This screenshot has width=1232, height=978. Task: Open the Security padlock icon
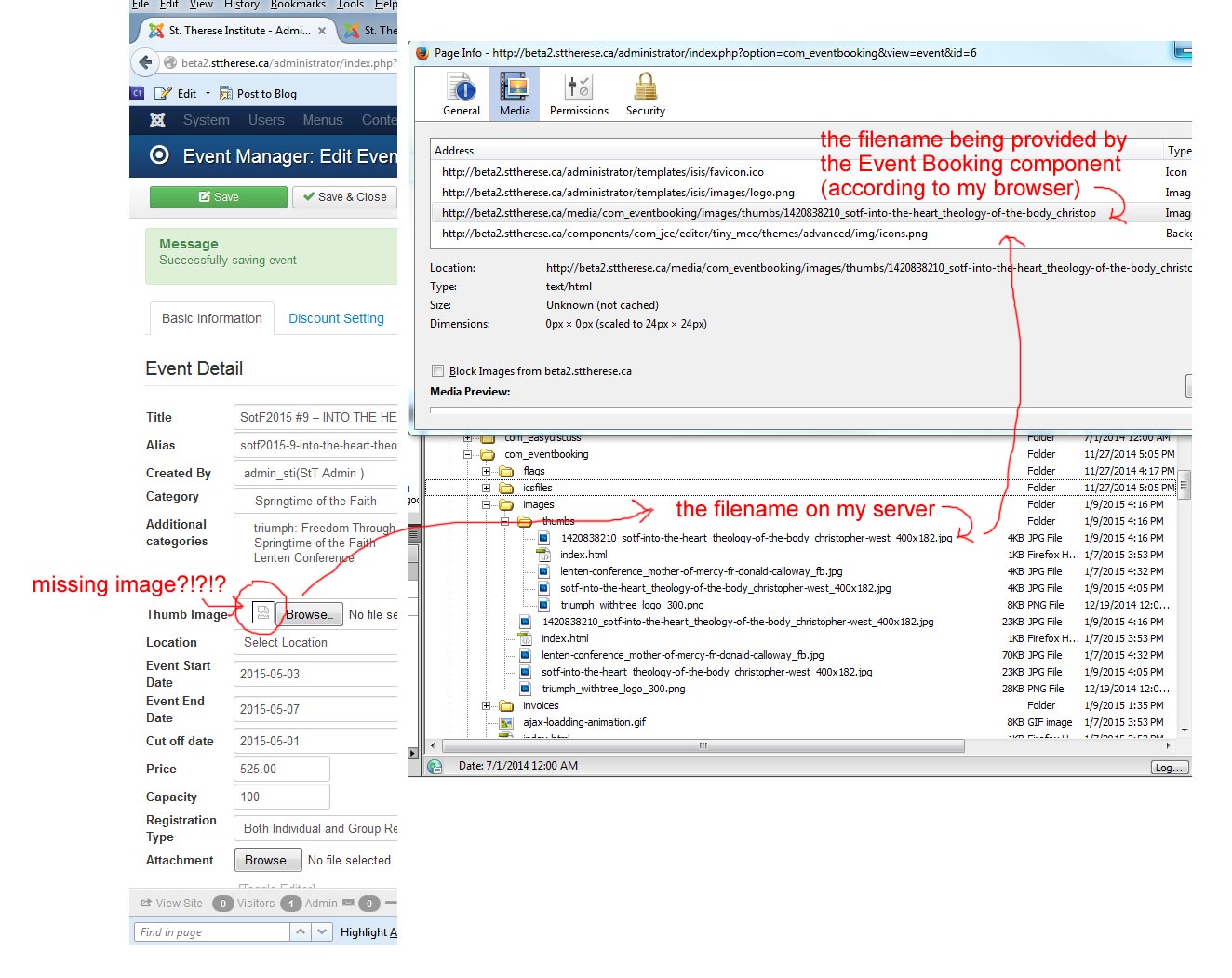pyautogui.click(x=645, y=89)
